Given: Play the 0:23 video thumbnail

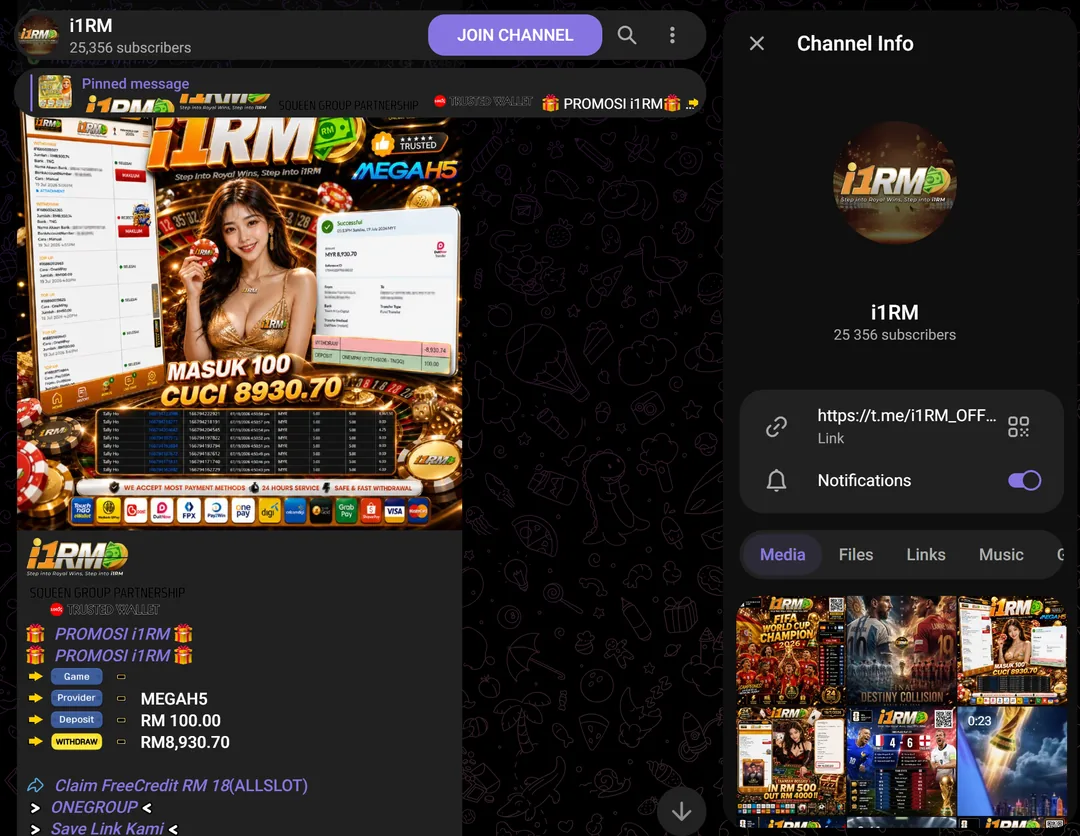Looking at the screenshot, I should [x=1012, y=761].
